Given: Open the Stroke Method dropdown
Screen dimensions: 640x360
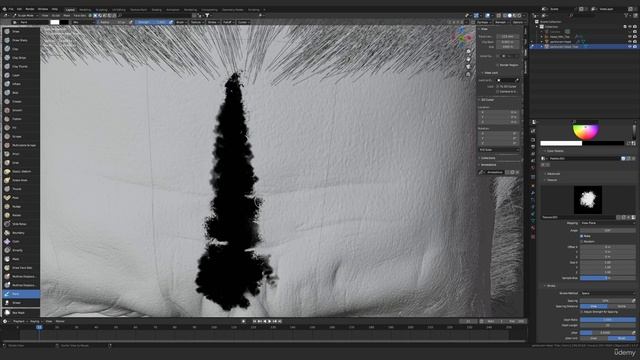Looking at the screenshot, I should [607, 293].
